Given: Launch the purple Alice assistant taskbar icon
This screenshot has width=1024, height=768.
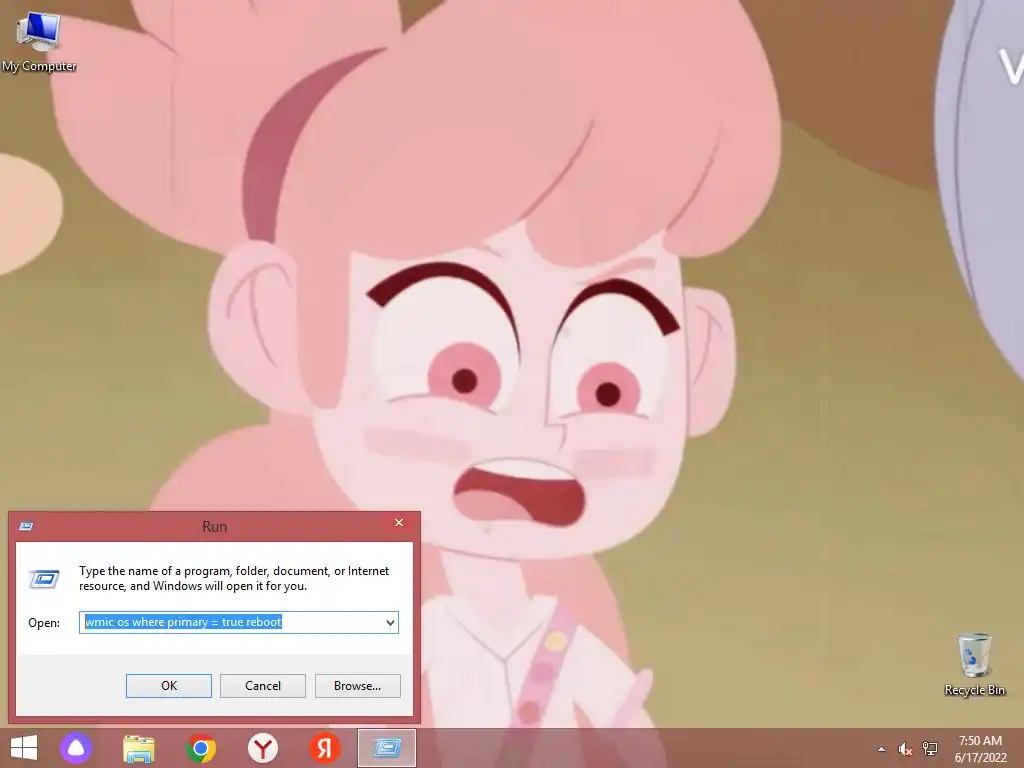Looking at the screenshot, I should coord(76,748).
